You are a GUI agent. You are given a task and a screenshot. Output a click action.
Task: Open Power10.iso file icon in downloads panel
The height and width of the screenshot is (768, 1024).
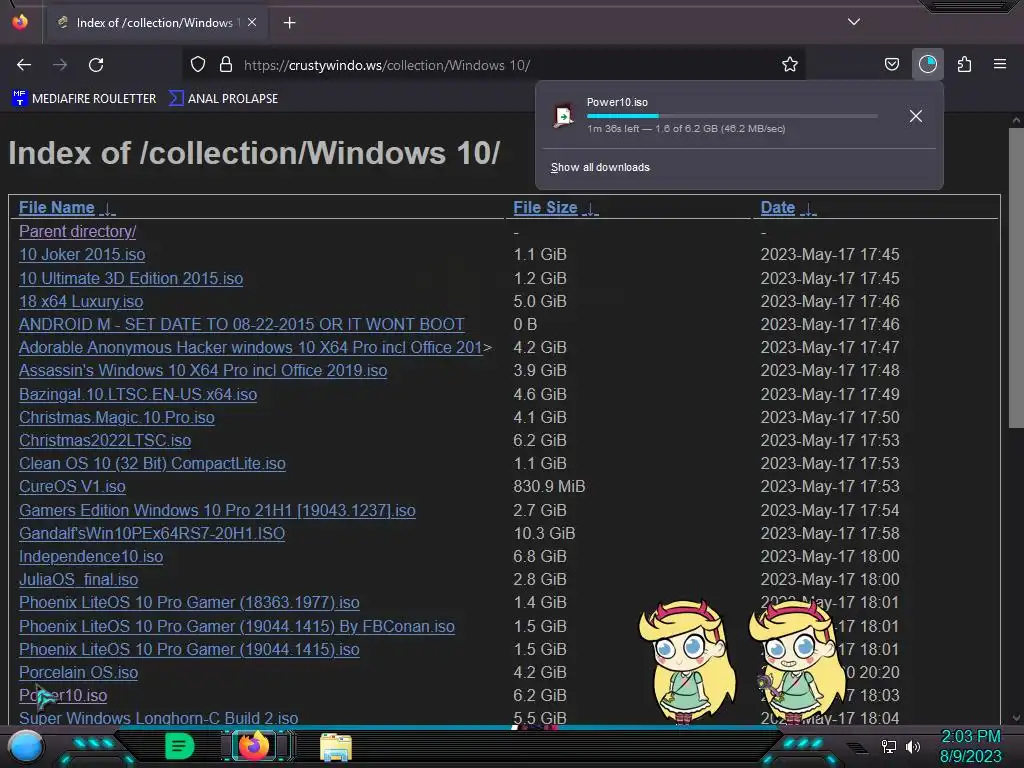(563, 116)
